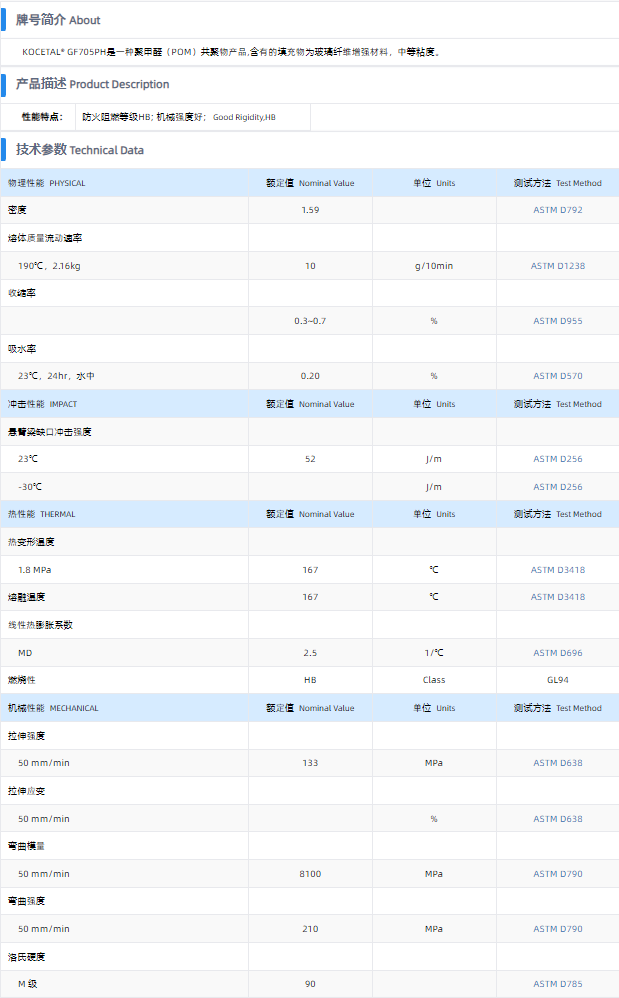Open the ASTM D1238 melt flow test link
619x998 pixels.
[x=557, y=266]
